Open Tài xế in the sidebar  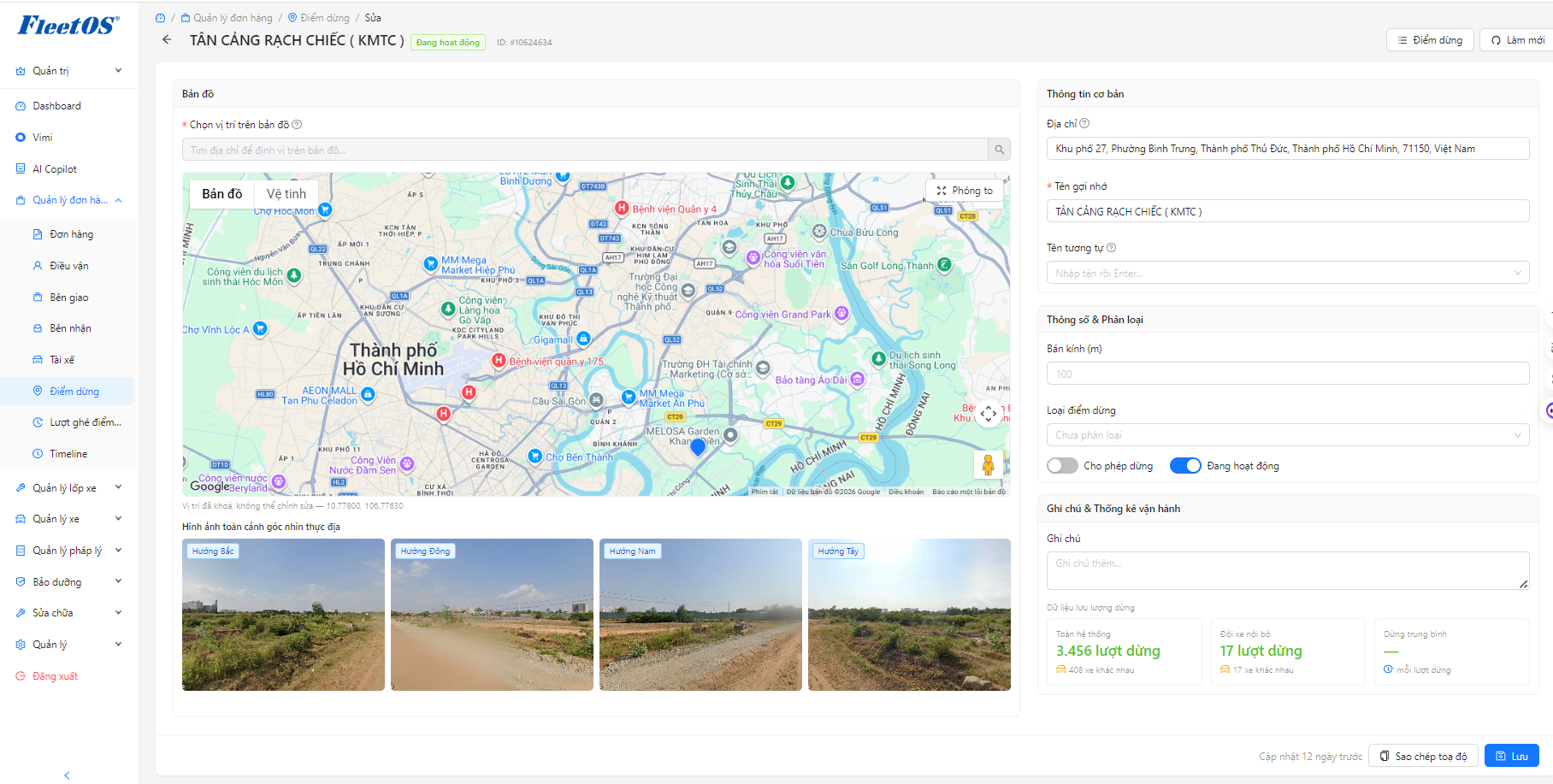(68, 360)
